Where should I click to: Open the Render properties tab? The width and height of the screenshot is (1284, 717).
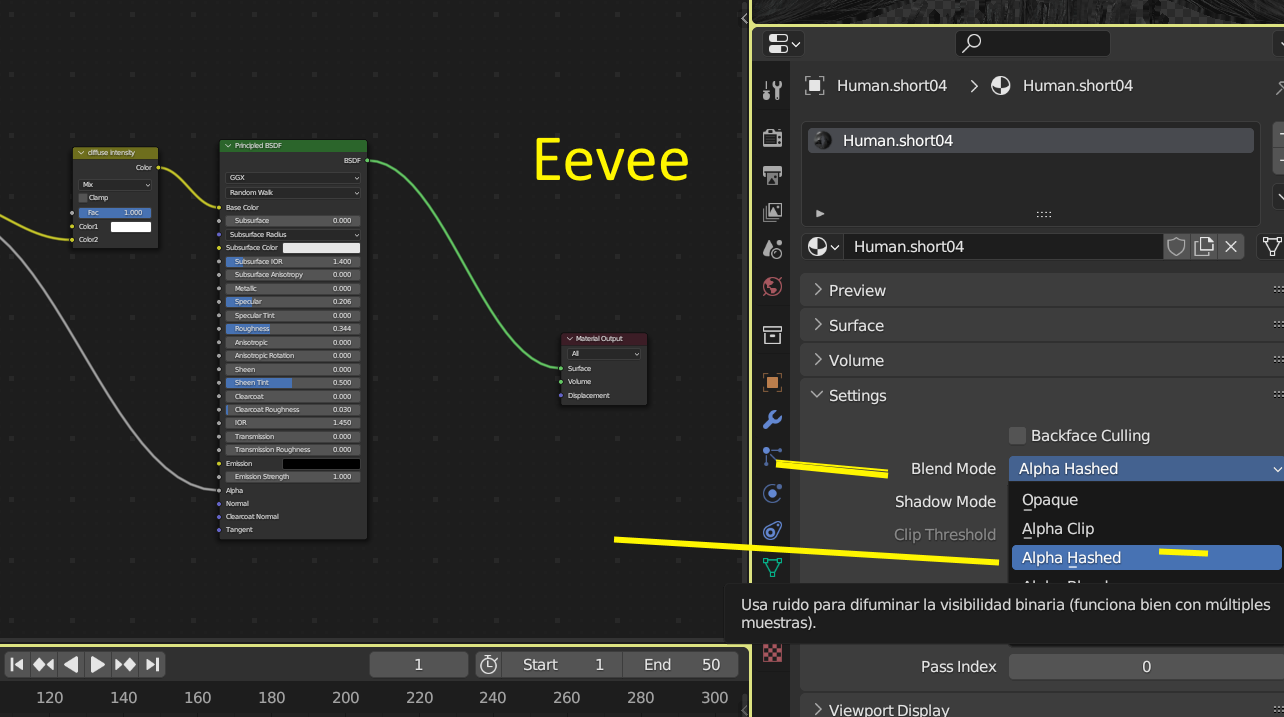coord(772,137)
